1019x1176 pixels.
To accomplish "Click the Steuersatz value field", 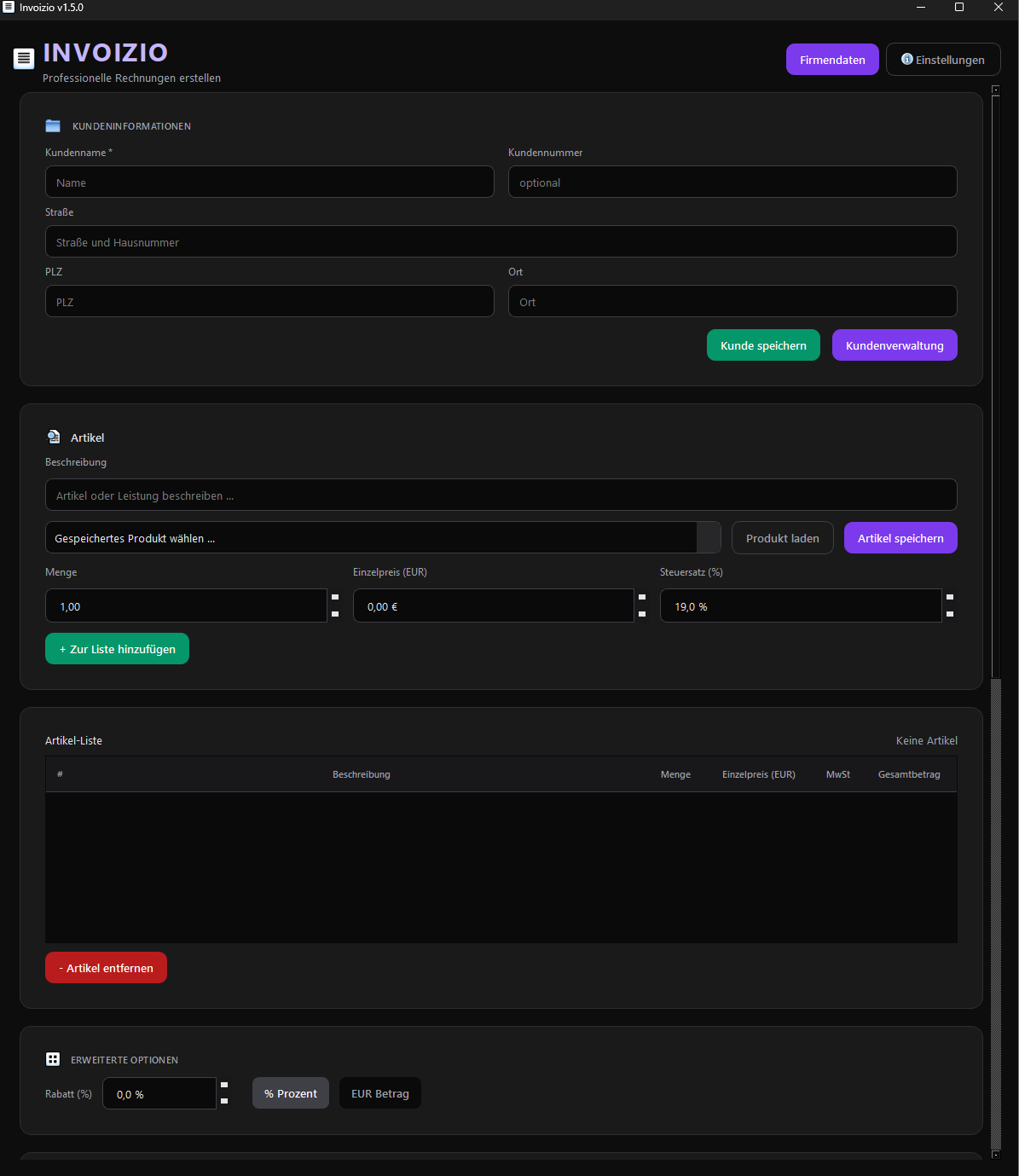I will click(x=801, y=605).
